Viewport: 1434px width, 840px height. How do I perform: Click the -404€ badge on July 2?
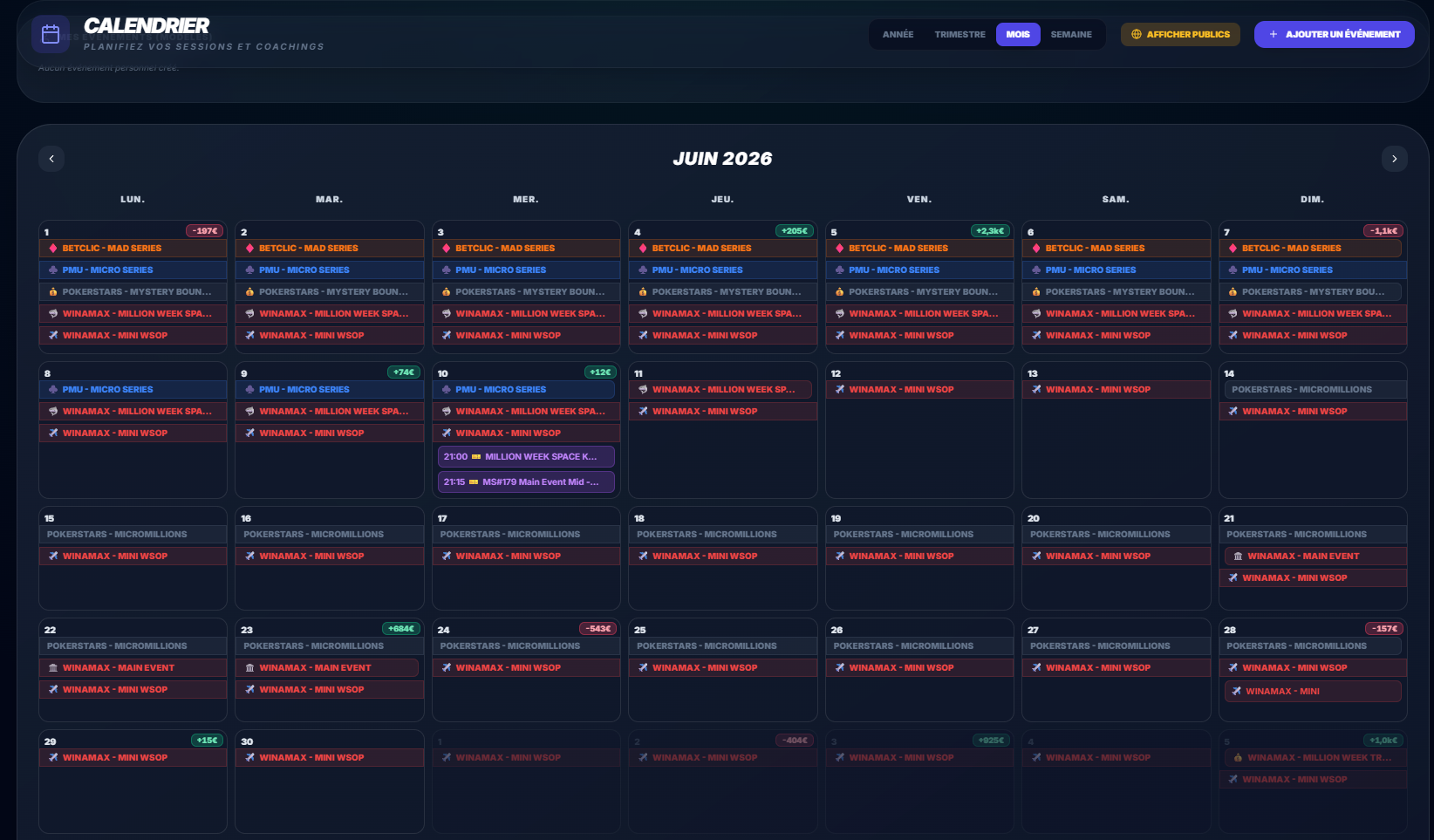click(795, 741)
